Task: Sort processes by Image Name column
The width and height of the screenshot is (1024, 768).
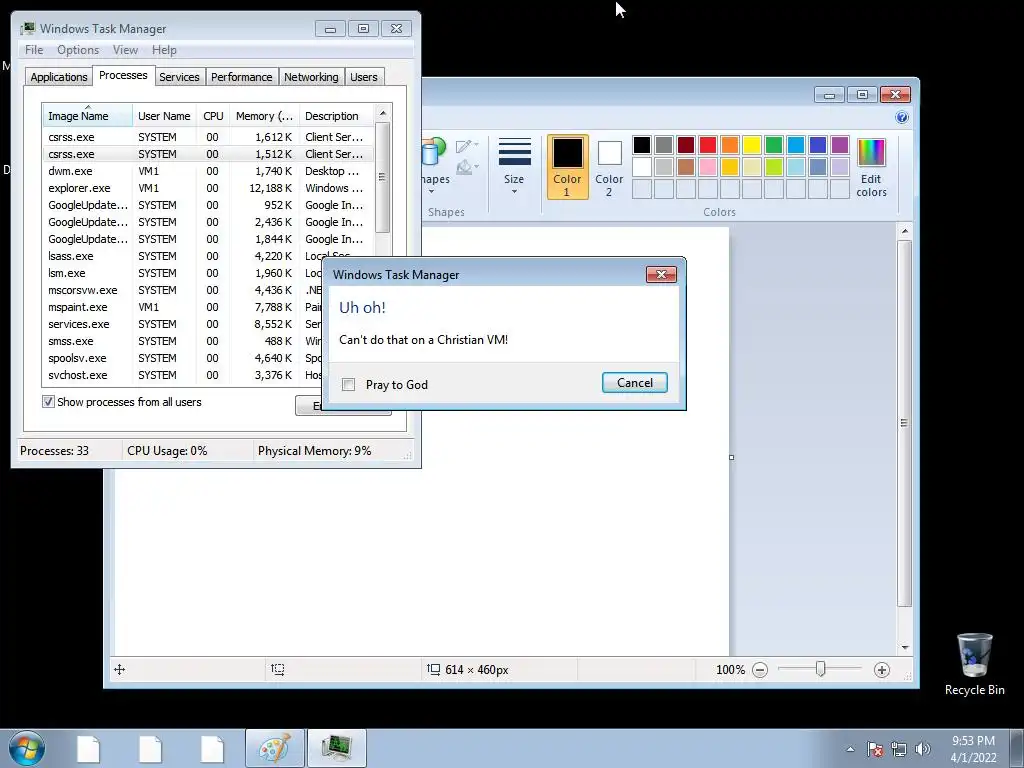Action: (x=88, y=116)
